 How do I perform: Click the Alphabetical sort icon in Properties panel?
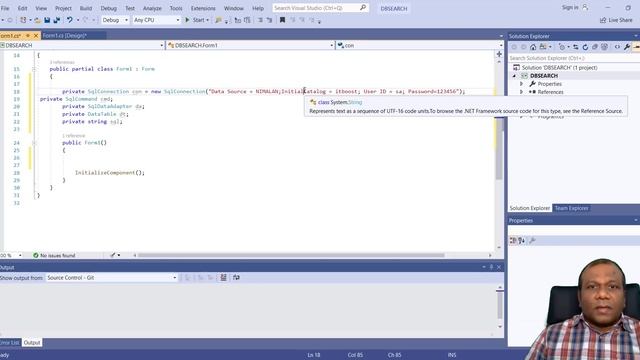point(522,241)
